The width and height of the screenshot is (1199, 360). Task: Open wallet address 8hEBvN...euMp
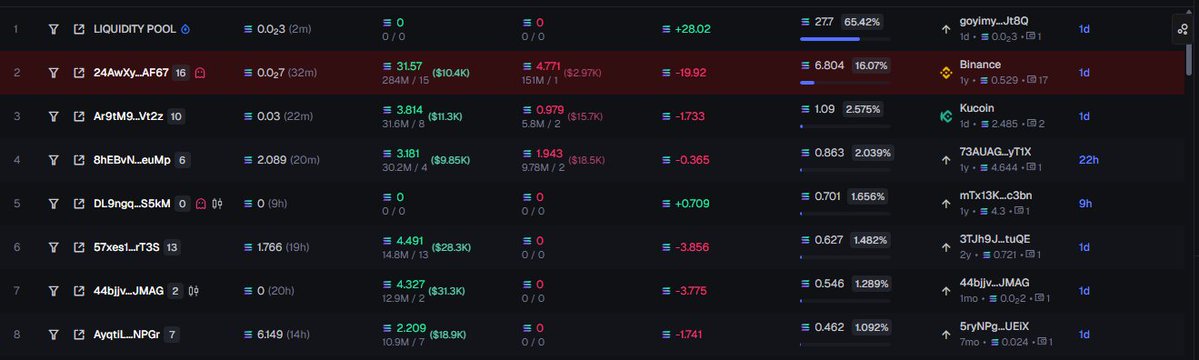click(132, 160)
